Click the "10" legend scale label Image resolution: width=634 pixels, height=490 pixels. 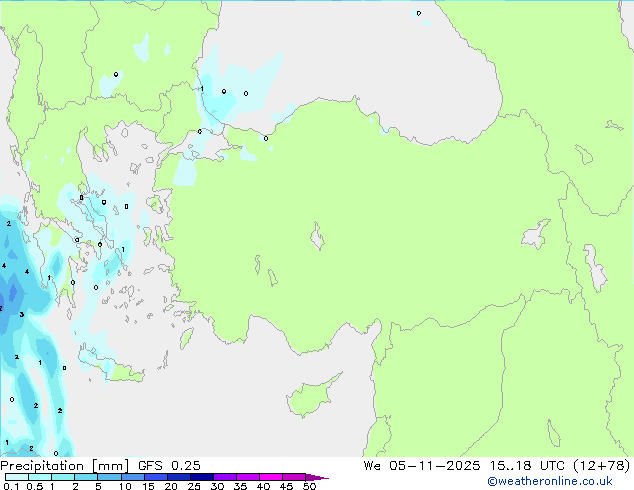[125, 486]
